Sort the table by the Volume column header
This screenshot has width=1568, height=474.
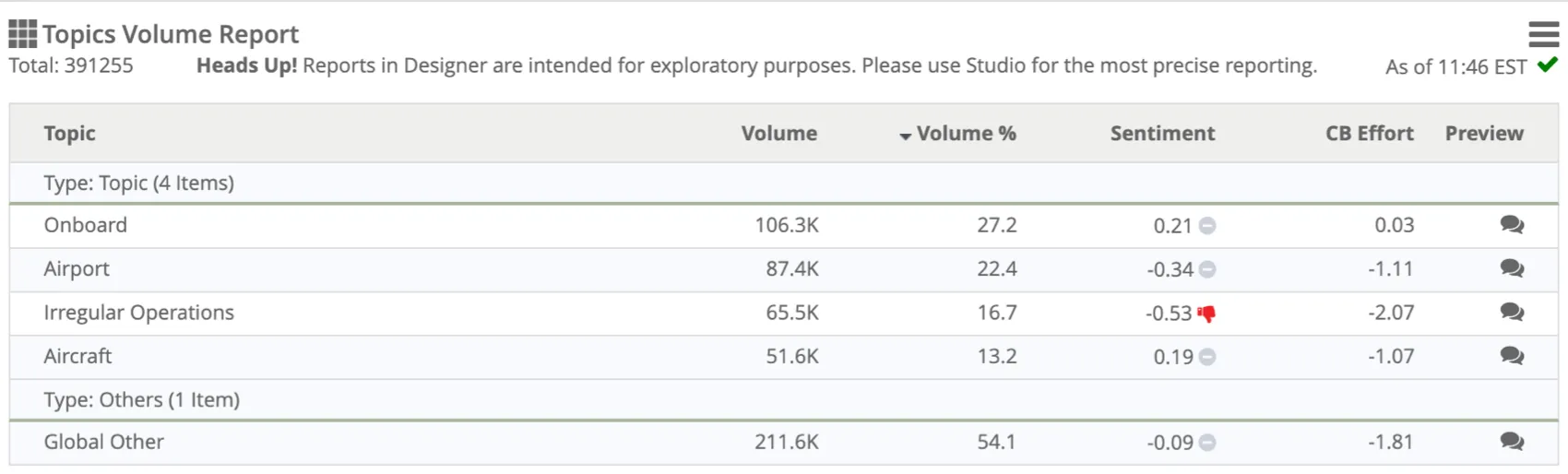coord(778,134)
